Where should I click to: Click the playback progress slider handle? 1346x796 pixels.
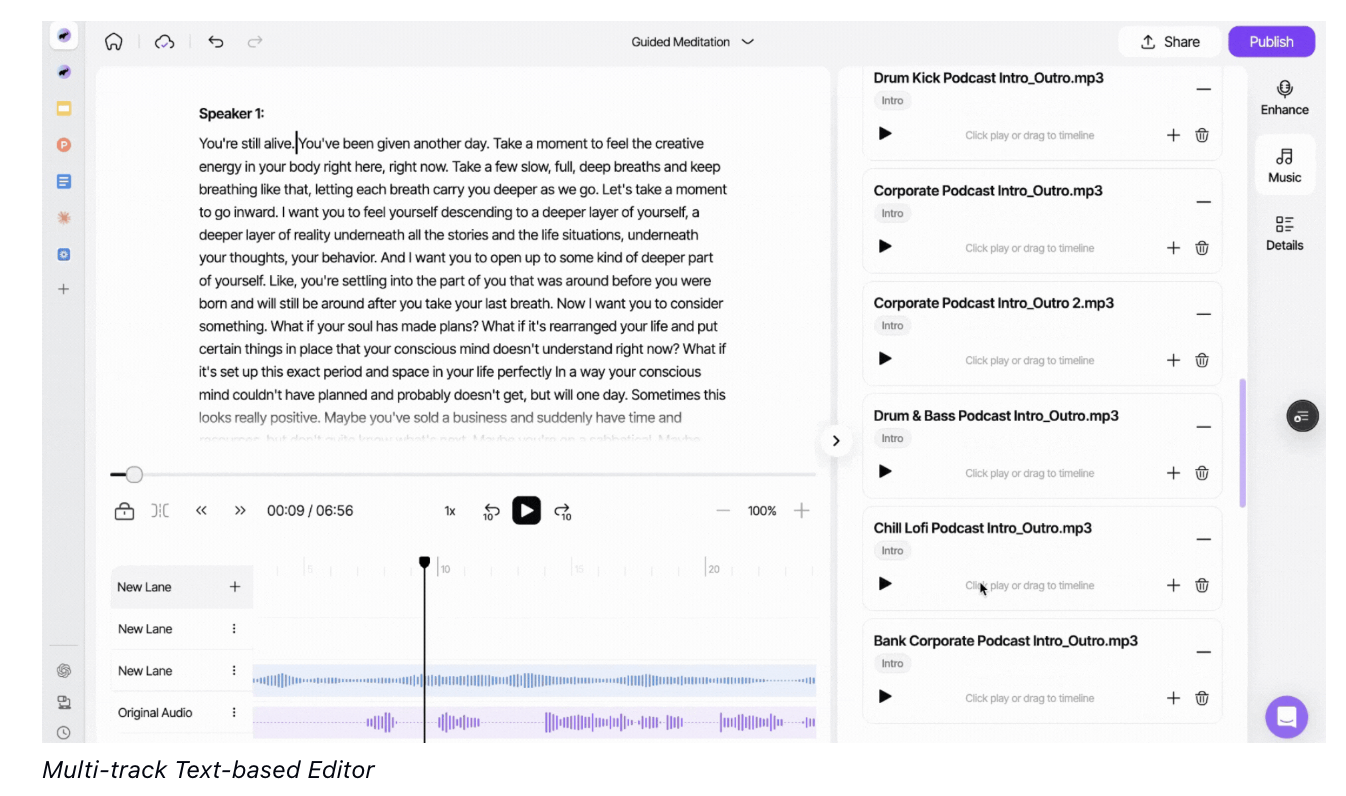click(x=134, y=475)
